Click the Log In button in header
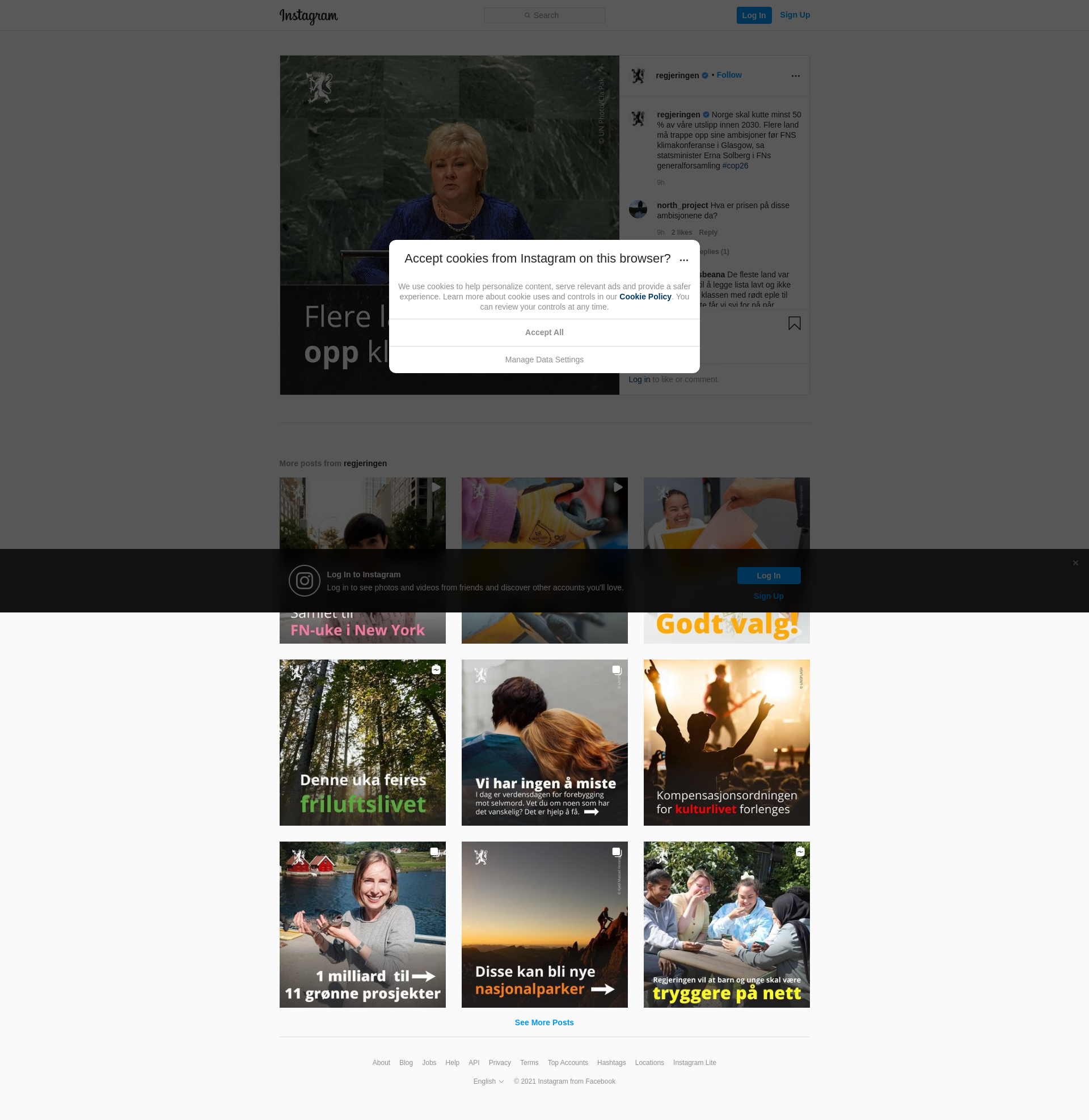Screen dimensions: 1089x1120 coord(753,15)
